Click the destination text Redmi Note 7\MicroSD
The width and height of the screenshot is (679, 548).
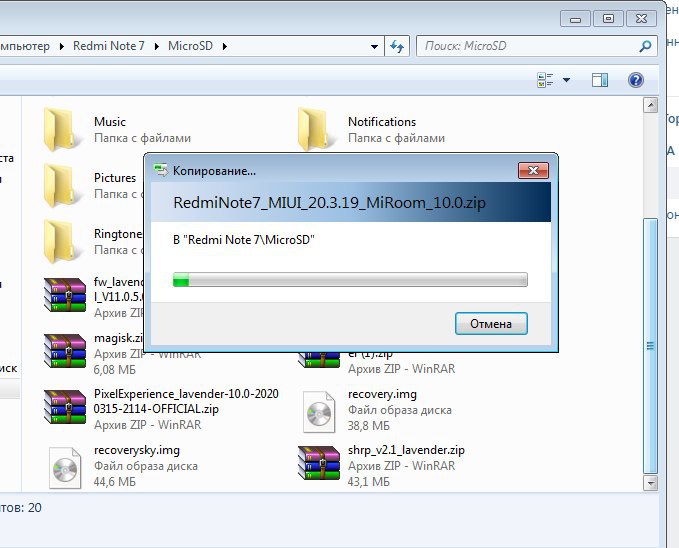coord(244,240)
